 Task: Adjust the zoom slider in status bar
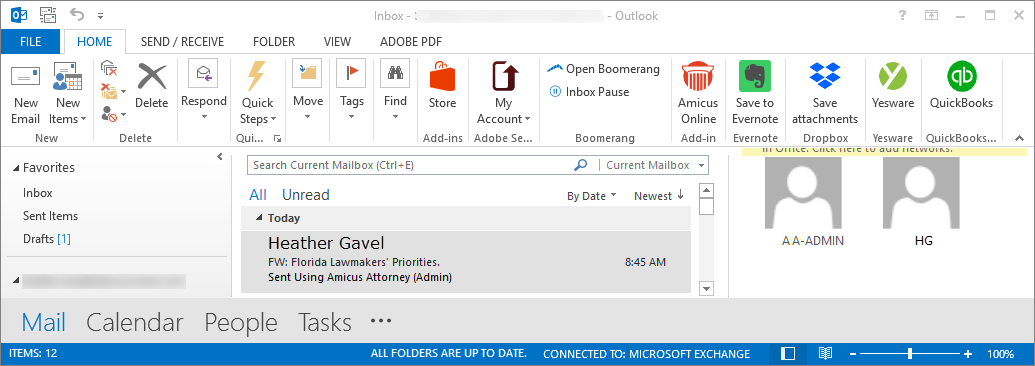(909, 353)
